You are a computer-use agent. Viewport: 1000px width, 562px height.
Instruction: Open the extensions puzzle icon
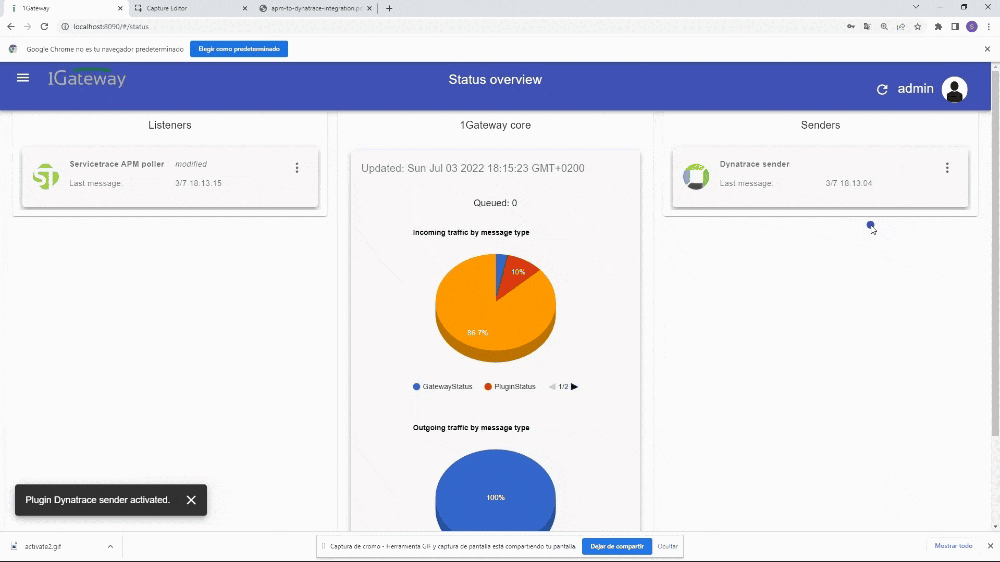938,27
